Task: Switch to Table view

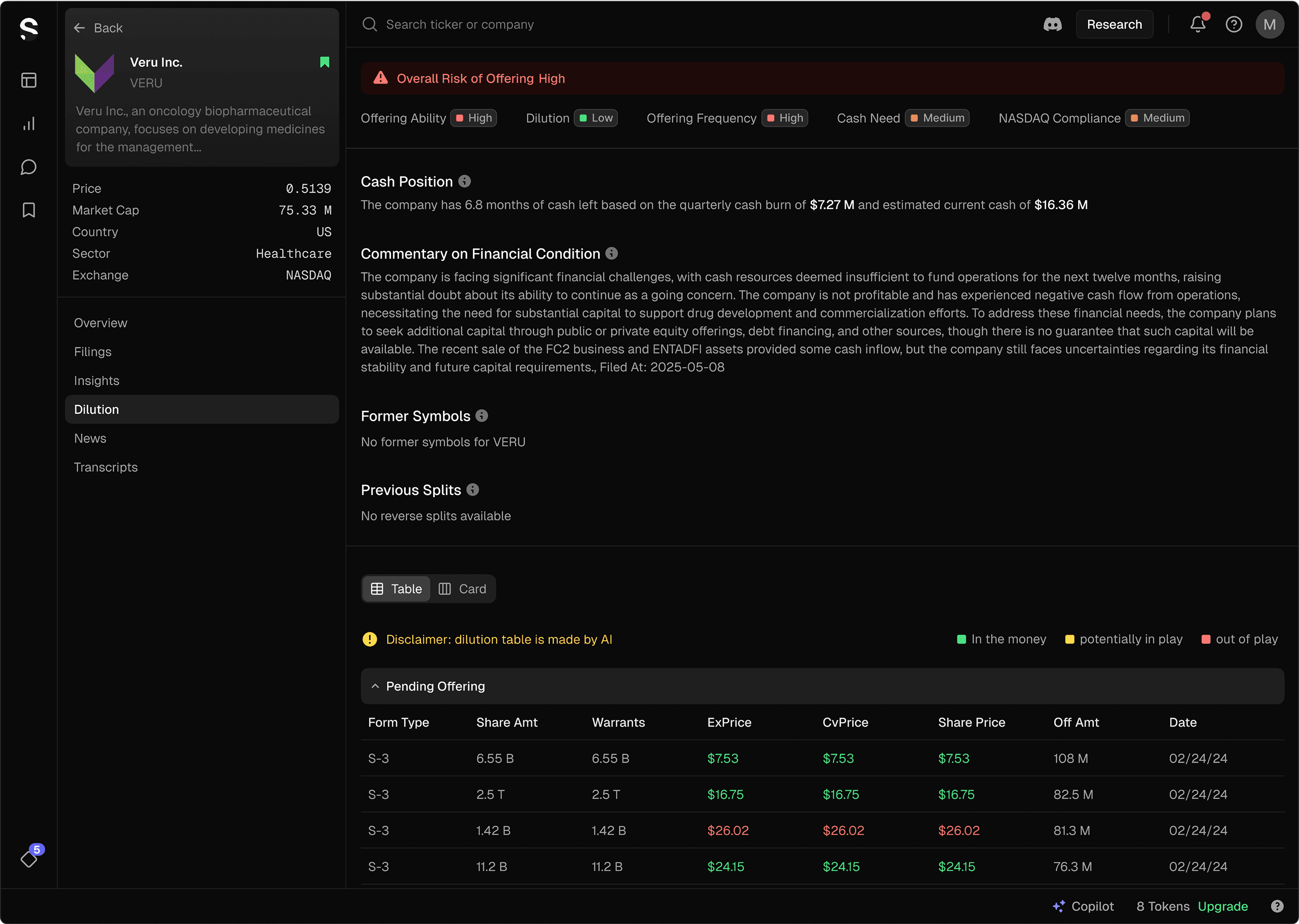Action: [x=396, y=589]
